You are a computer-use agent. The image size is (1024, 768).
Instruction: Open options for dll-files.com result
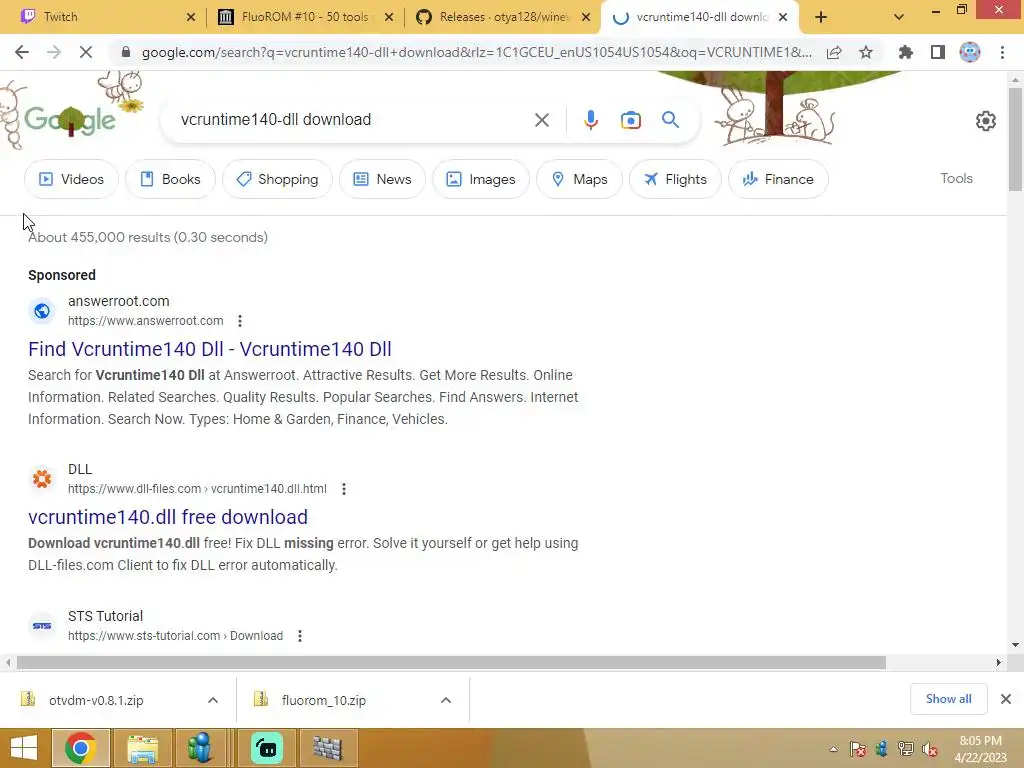coord(344,488)
